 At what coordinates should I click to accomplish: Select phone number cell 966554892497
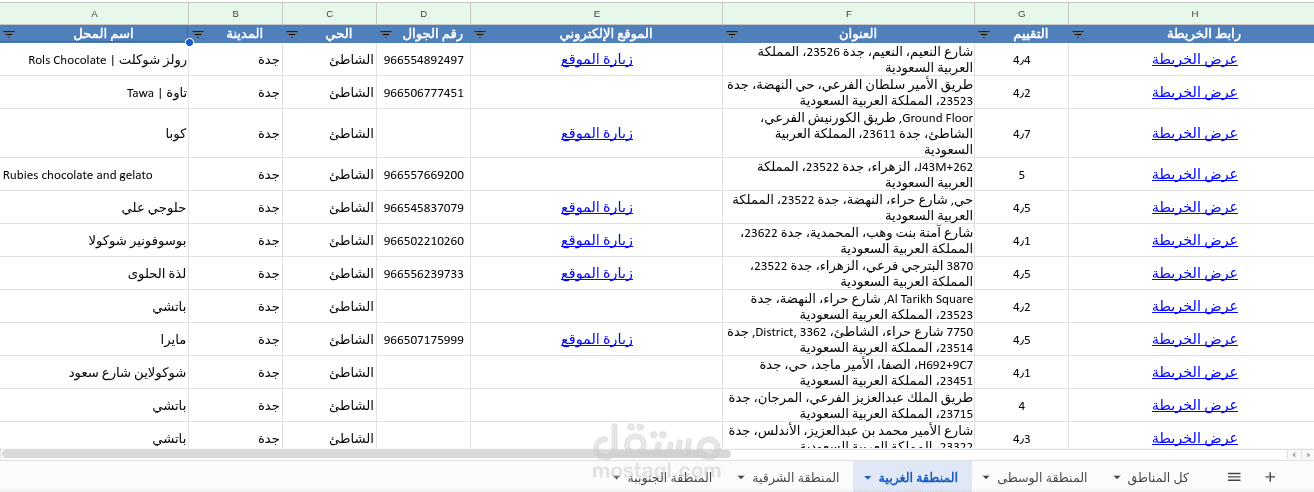(424, 59)
